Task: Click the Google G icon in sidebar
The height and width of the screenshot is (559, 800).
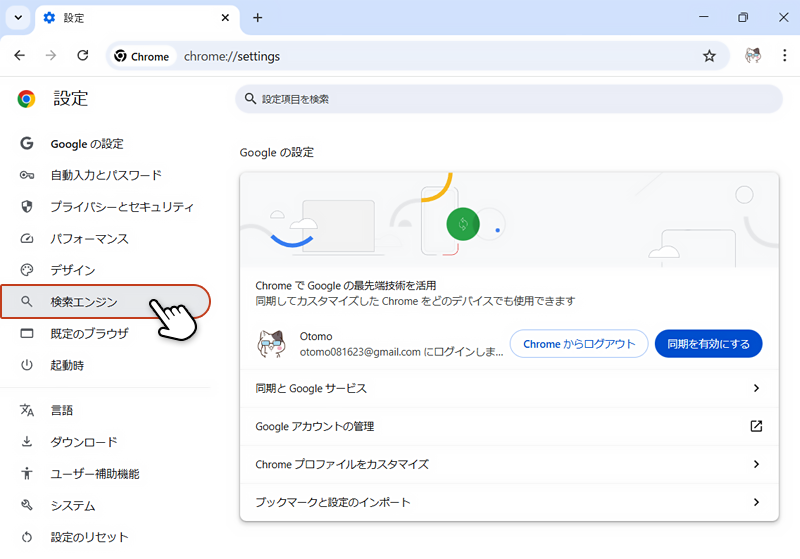Action: tap(27, 143)
